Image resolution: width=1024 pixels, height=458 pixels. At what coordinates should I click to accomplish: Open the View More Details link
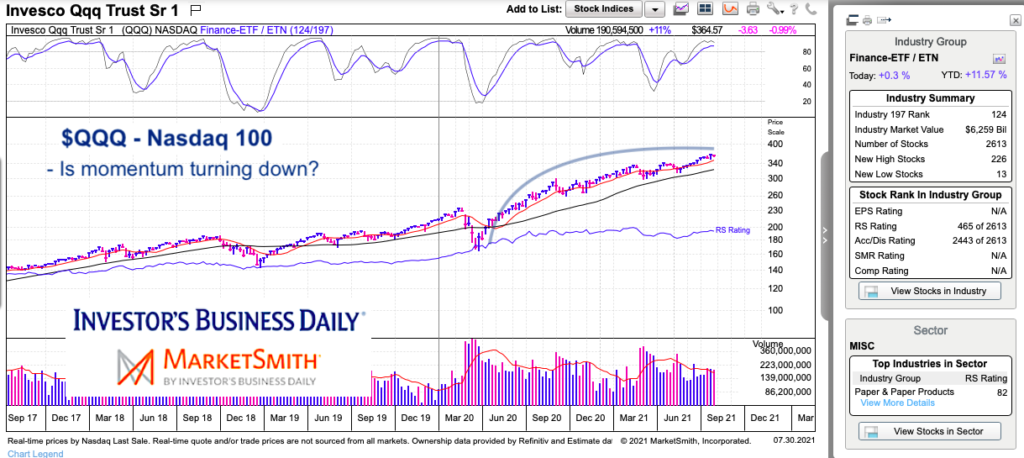tap(897, 403)
